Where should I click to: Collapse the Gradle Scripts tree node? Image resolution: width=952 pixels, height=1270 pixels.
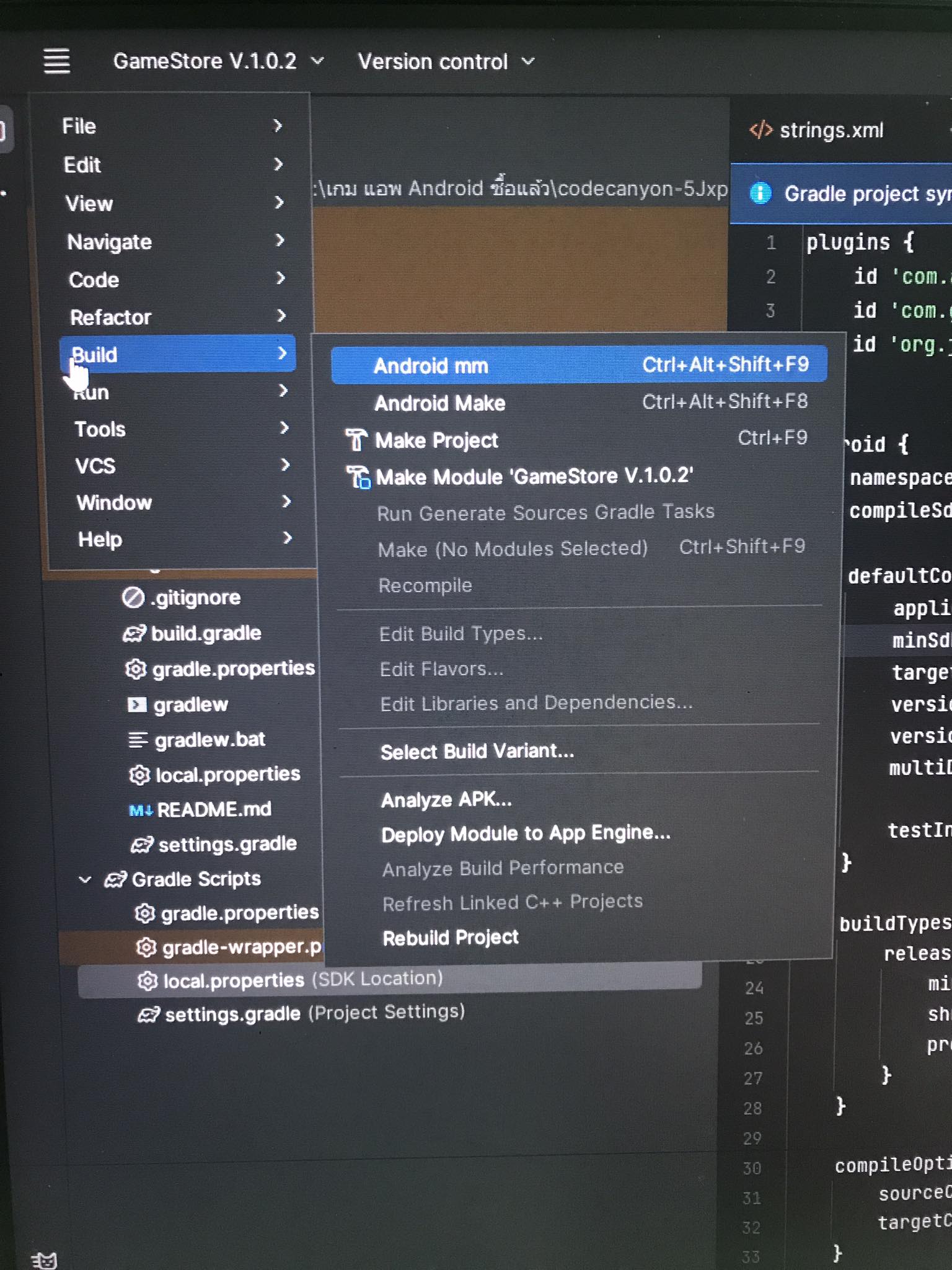[x=85, y=879]
